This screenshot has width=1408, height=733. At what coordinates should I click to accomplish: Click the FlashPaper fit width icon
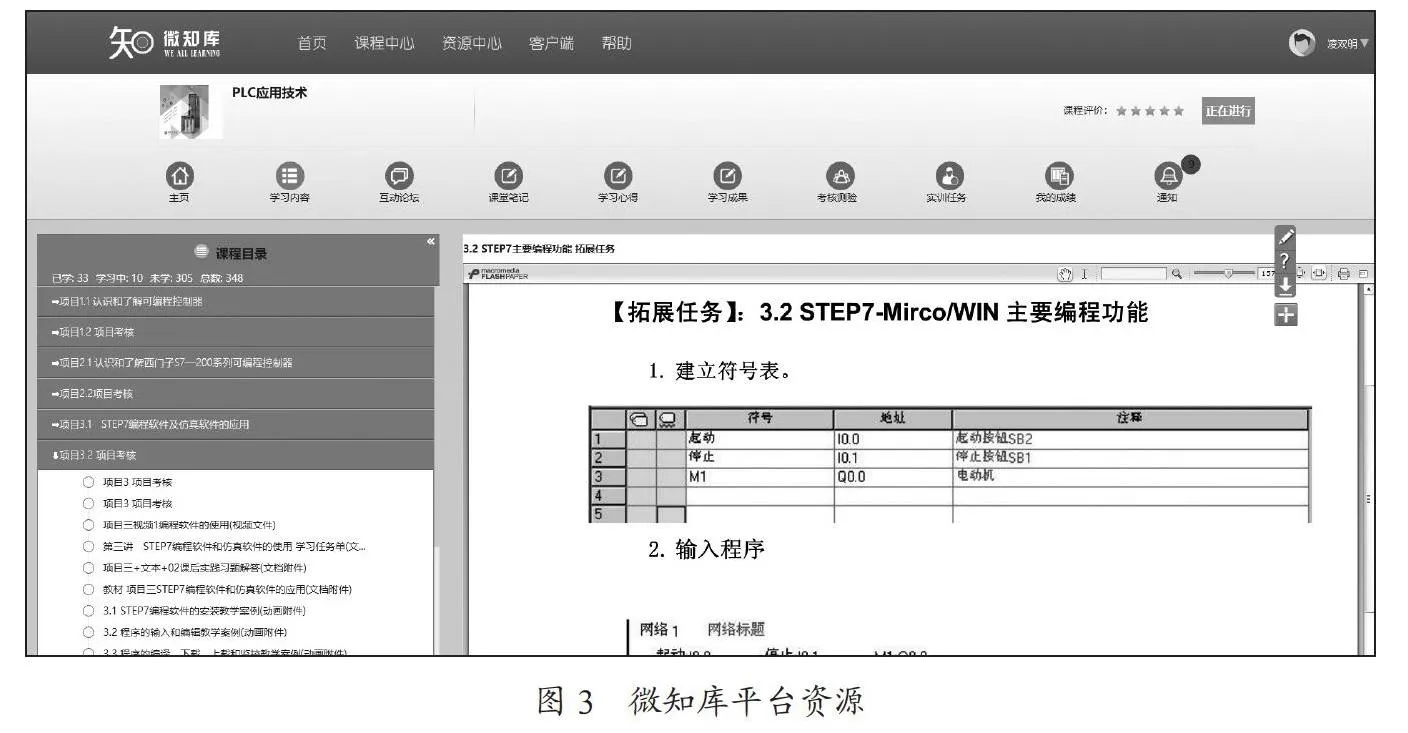pos(1321,273)
